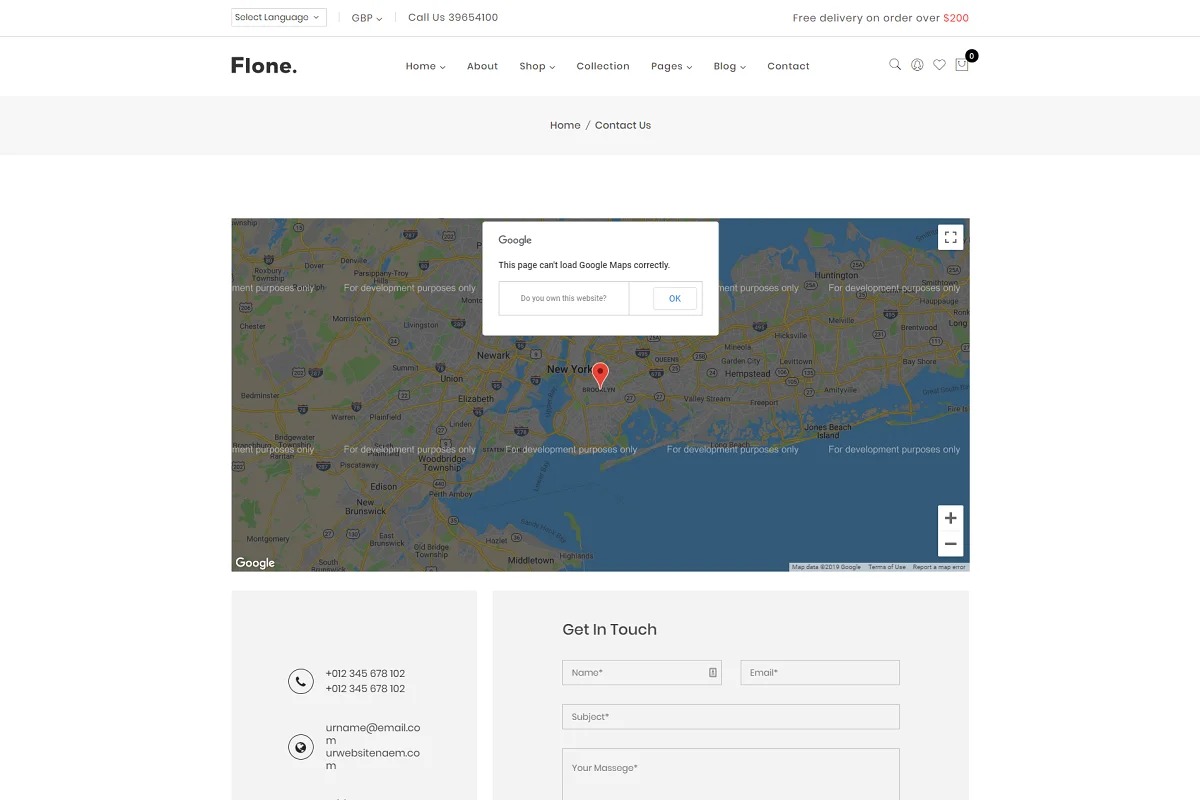The height and width of the screenshot is (800, 1200).
Task: Go to the About menu item
Action: click(x=482, y=66)
